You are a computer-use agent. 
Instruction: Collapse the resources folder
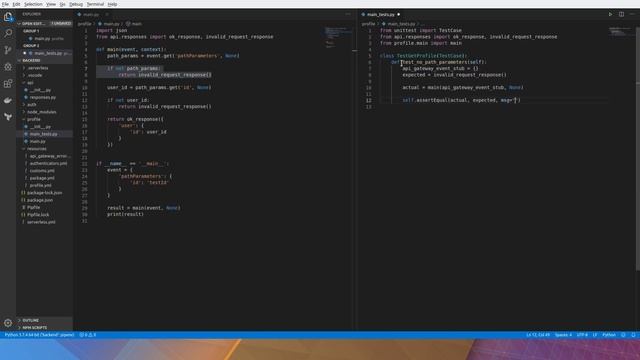44,149
